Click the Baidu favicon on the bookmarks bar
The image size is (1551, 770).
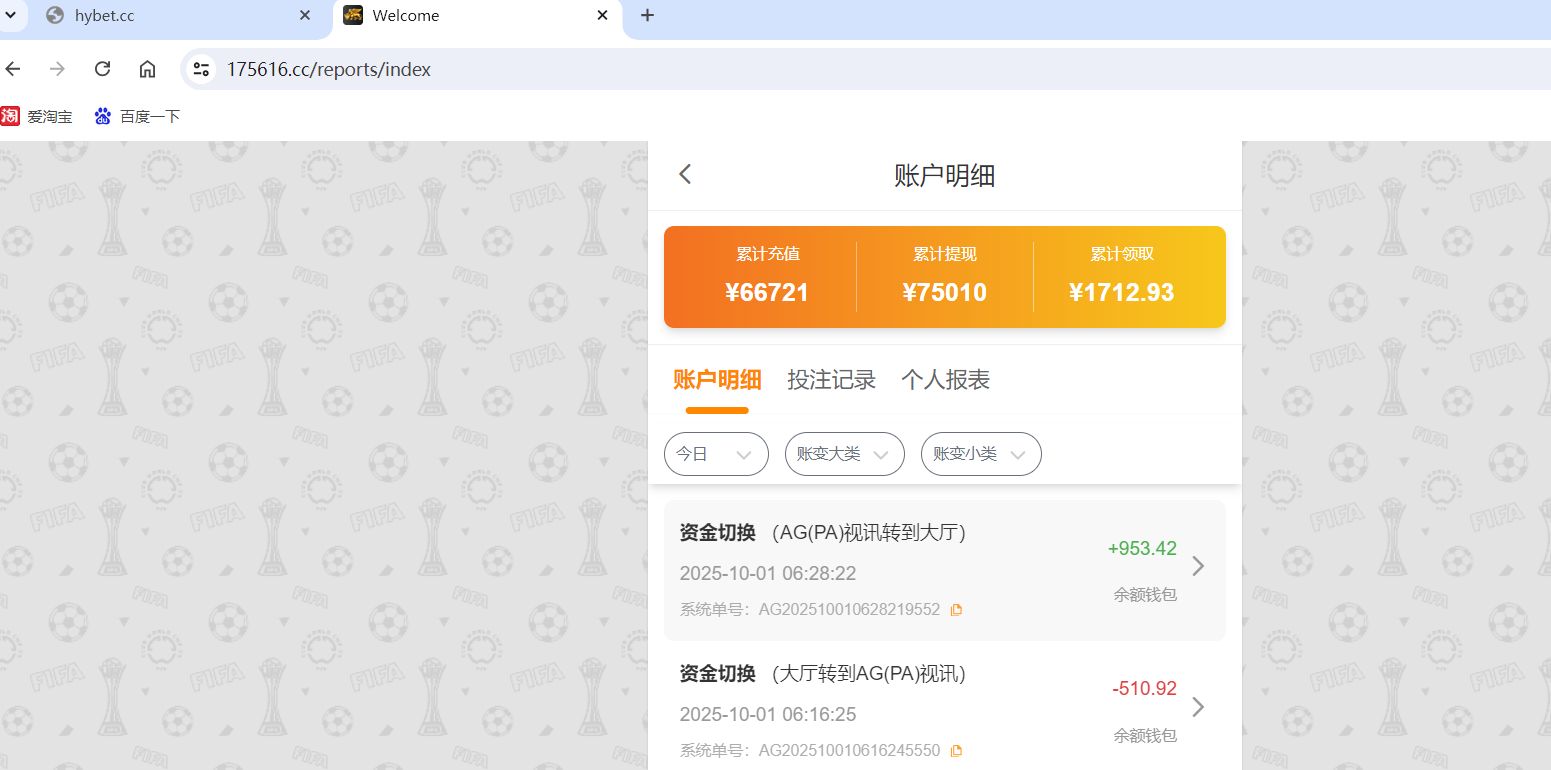tap(101, 115)
